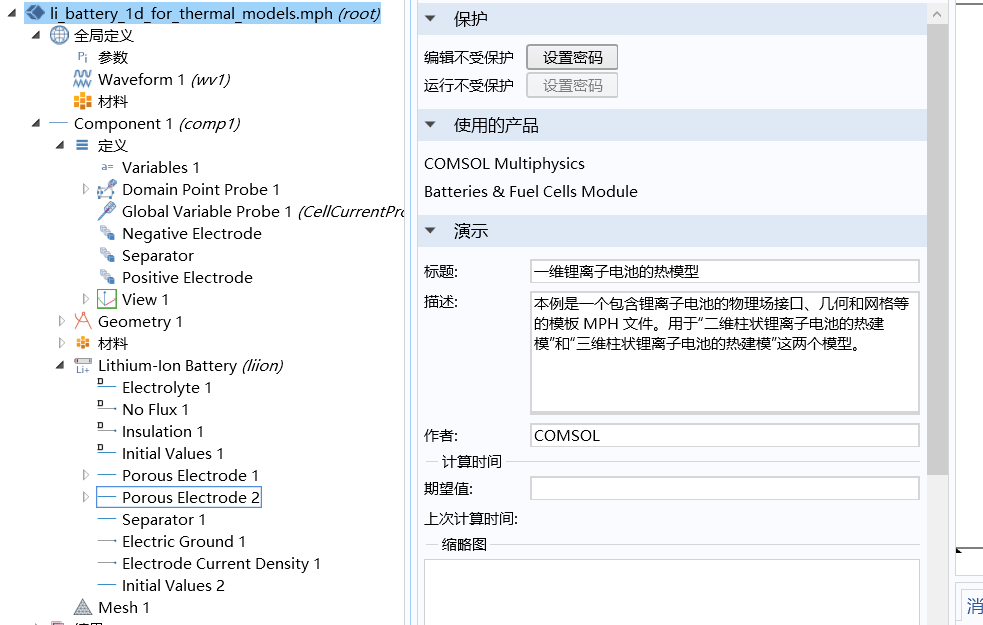Click the Waveform 1 node icon
The height and width of the screenshot is (625, 983).
[82, 80]
